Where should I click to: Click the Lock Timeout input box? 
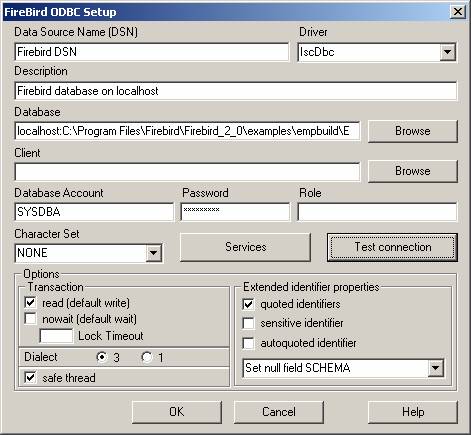(x=56, y=336)
